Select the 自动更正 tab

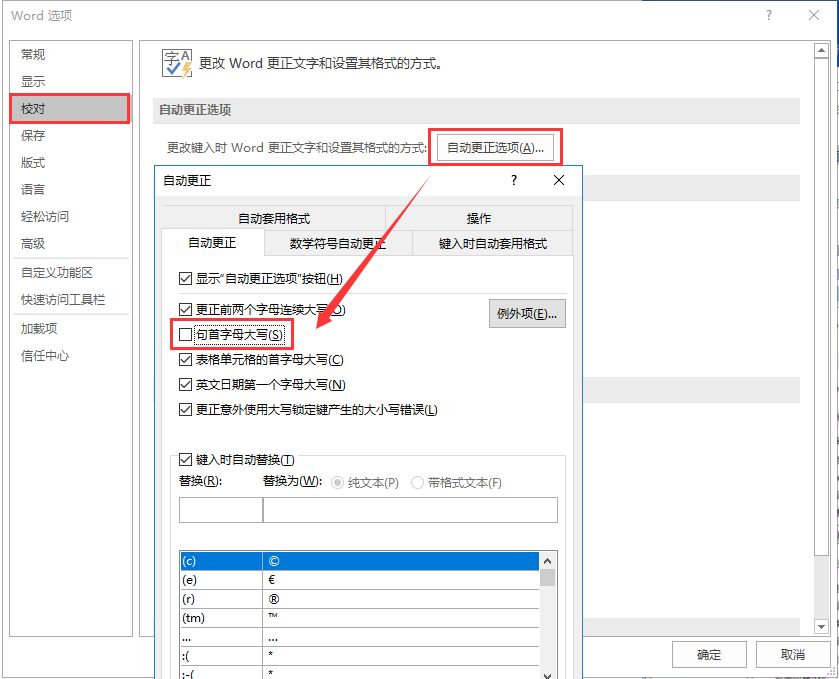click(212, 243)
